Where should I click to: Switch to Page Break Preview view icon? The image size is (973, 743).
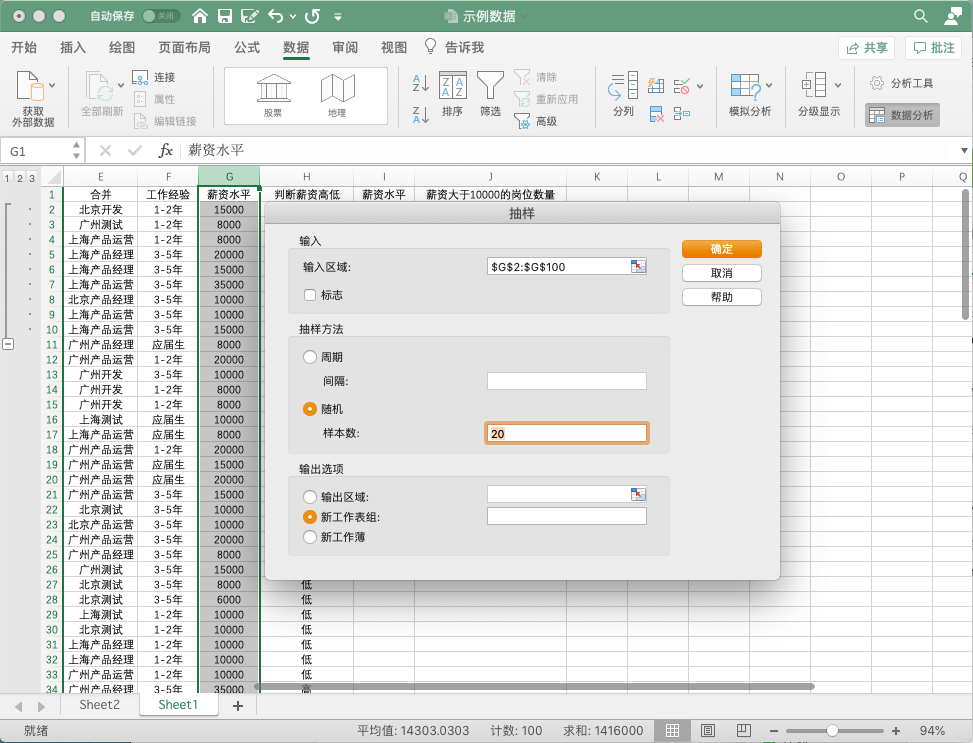(x=741, y=731)
